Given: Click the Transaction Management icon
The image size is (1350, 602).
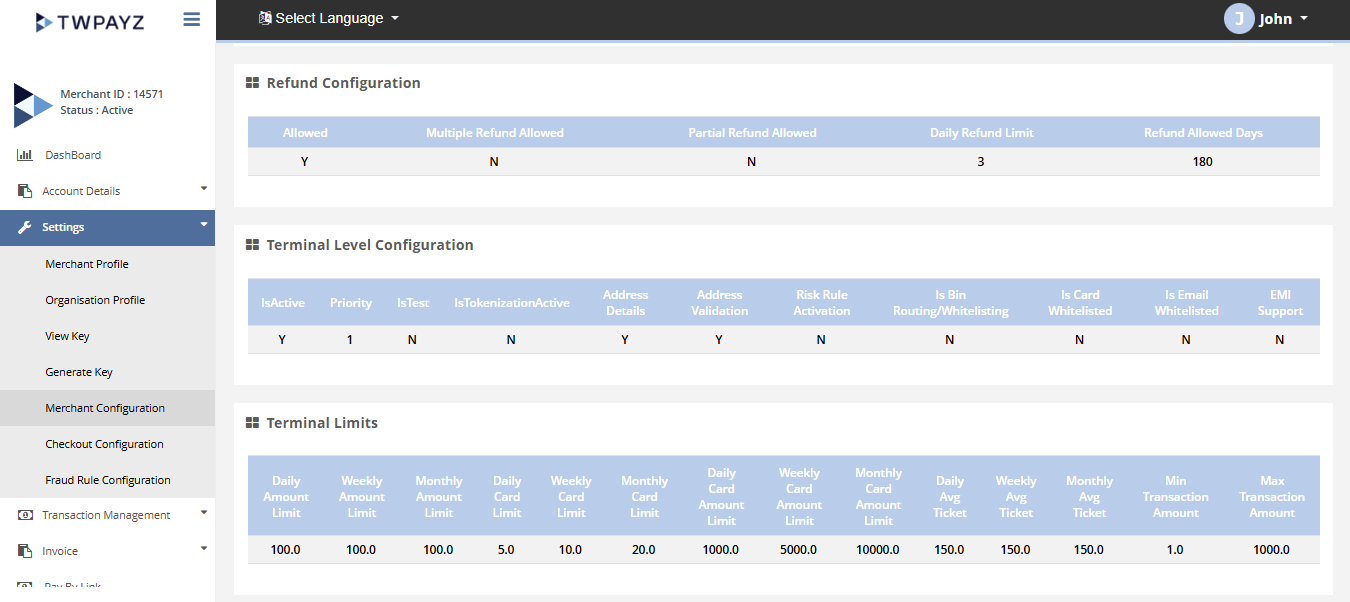Looking at the screenshot, I should click(25, 515).
